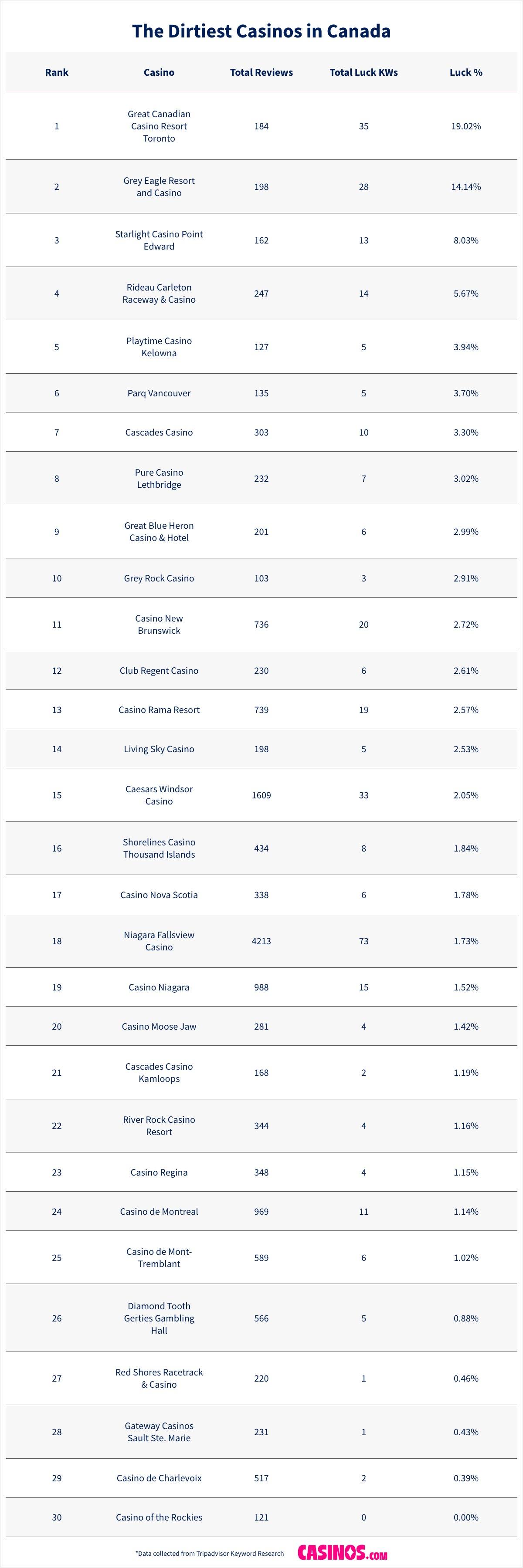Click the "Rank" column header
This screenshot has height=1568, width=523.
tap(57, 72)
